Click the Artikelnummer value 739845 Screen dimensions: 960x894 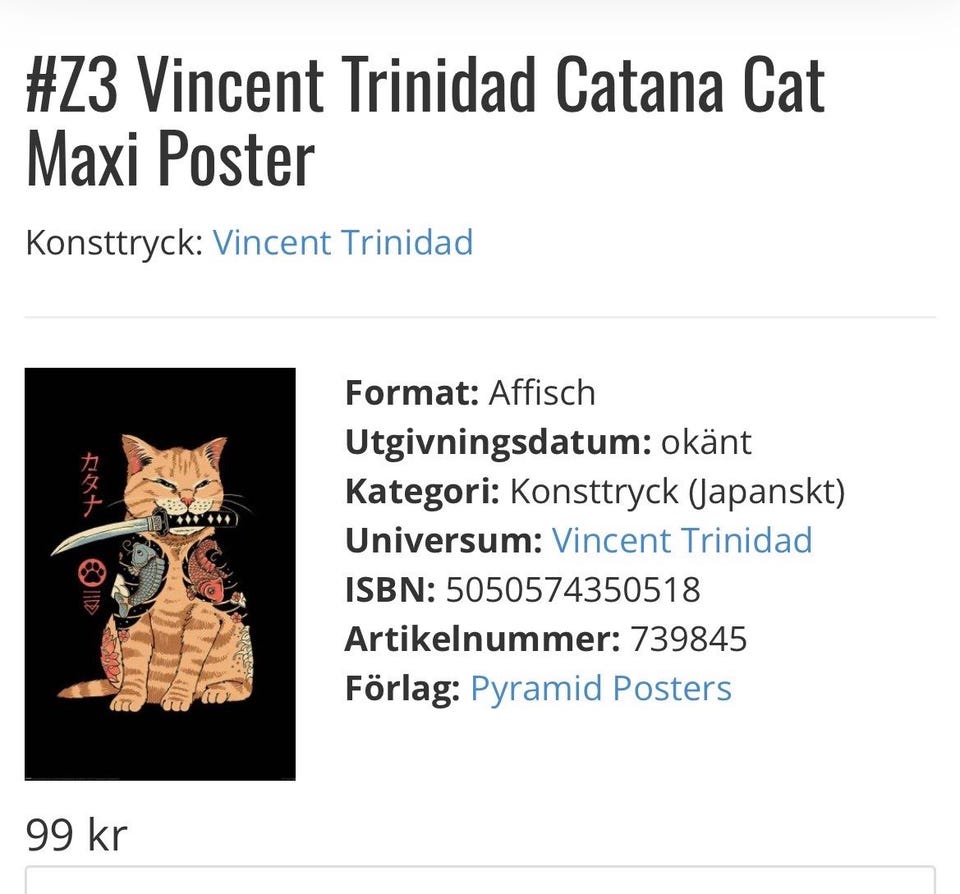coord(688,639)
